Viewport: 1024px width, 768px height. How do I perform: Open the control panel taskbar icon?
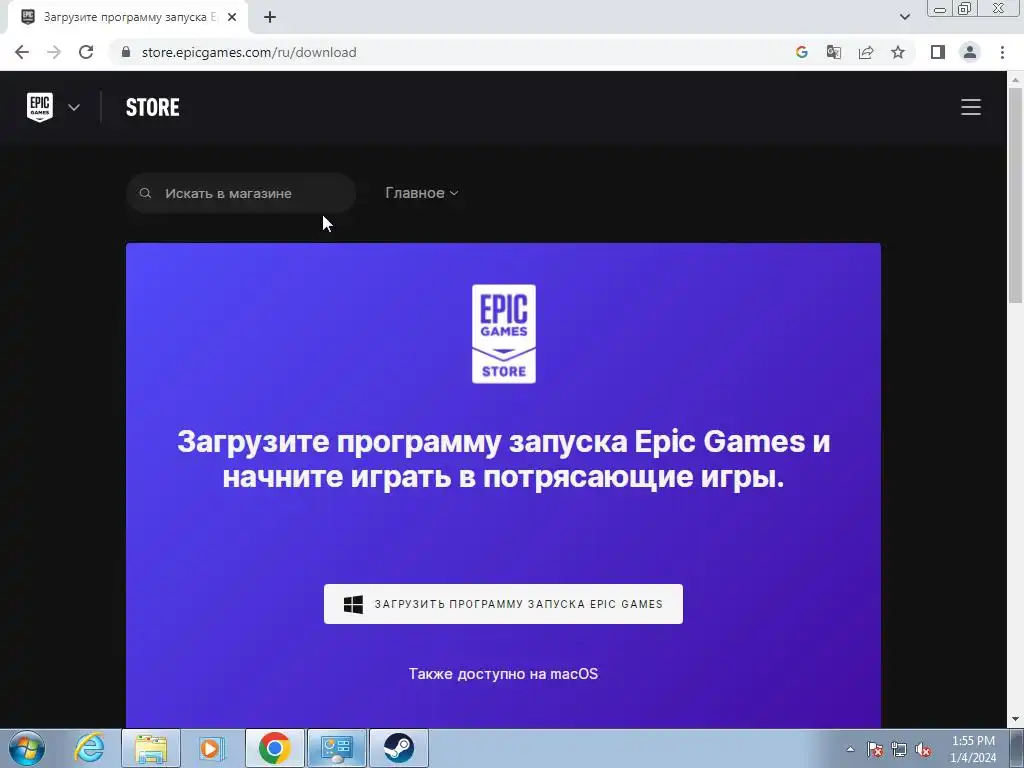click(x=337, y=748)
